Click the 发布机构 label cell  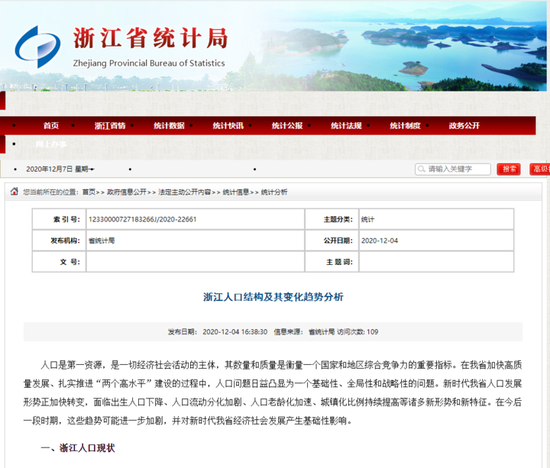coord(59,241)
